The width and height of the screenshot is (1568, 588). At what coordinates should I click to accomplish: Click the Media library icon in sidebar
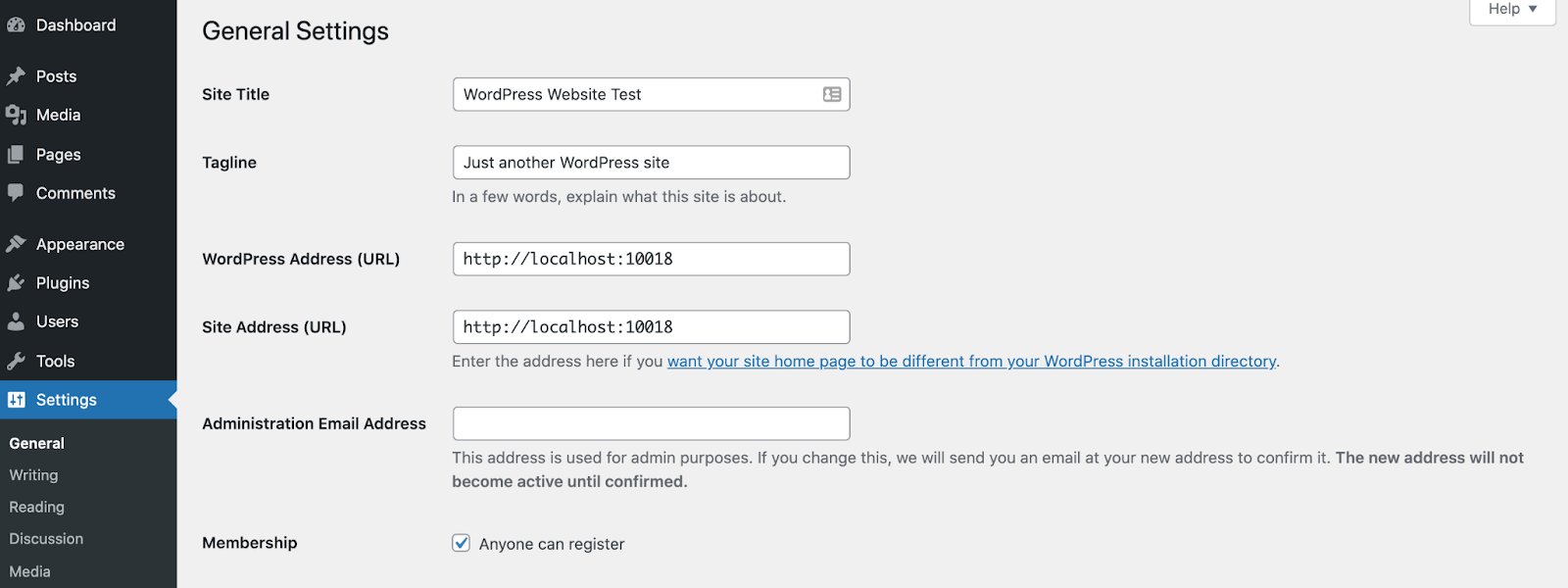[x=16, y=116]
